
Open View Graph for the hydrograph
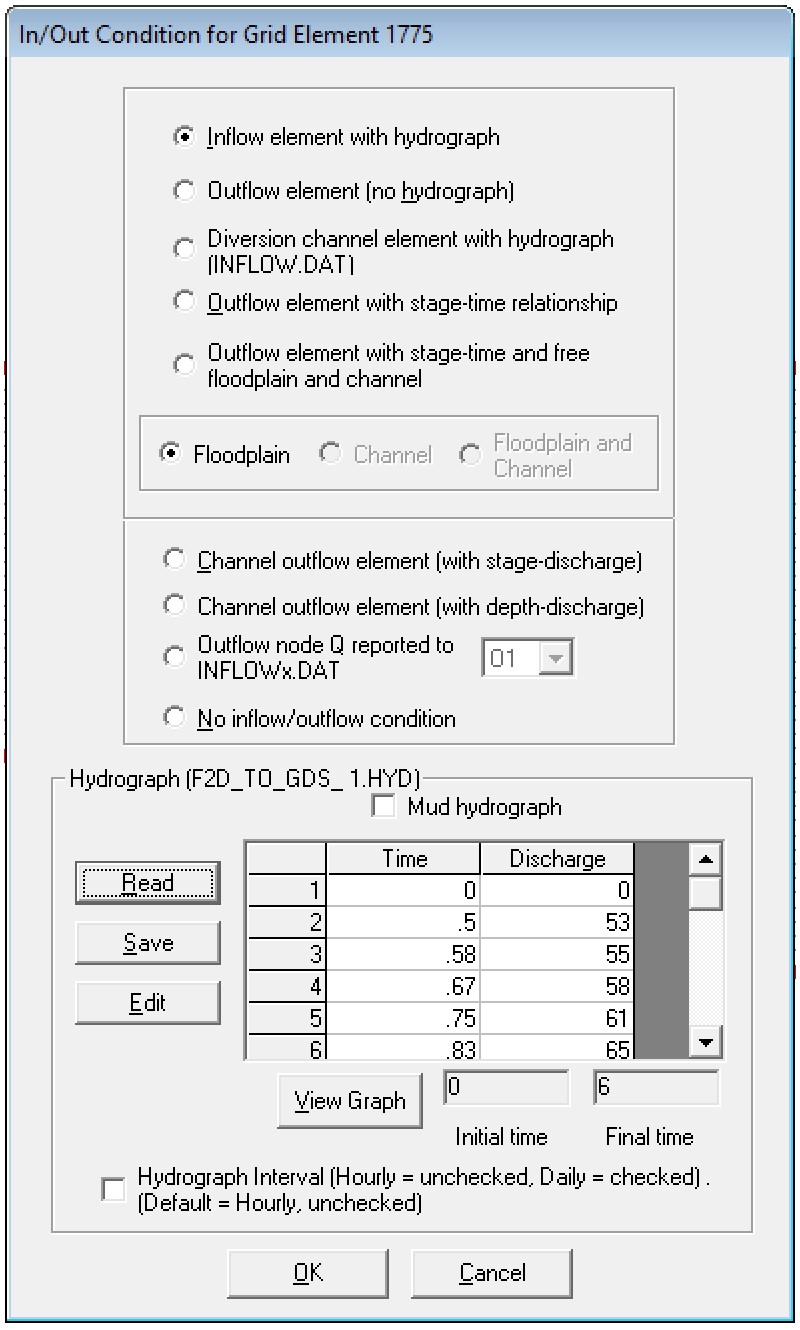349,1101
